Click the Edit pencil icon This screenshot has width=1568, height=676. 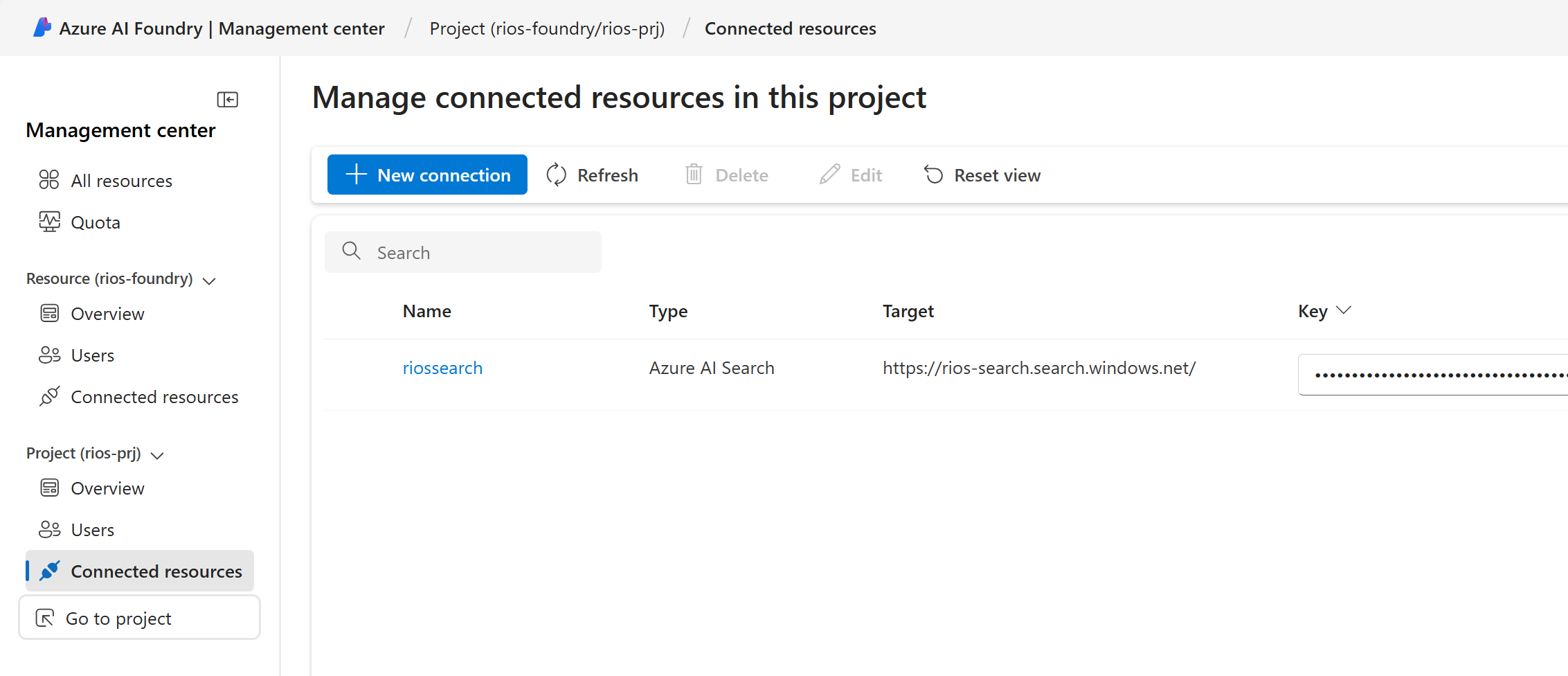(x=829, y=175)
